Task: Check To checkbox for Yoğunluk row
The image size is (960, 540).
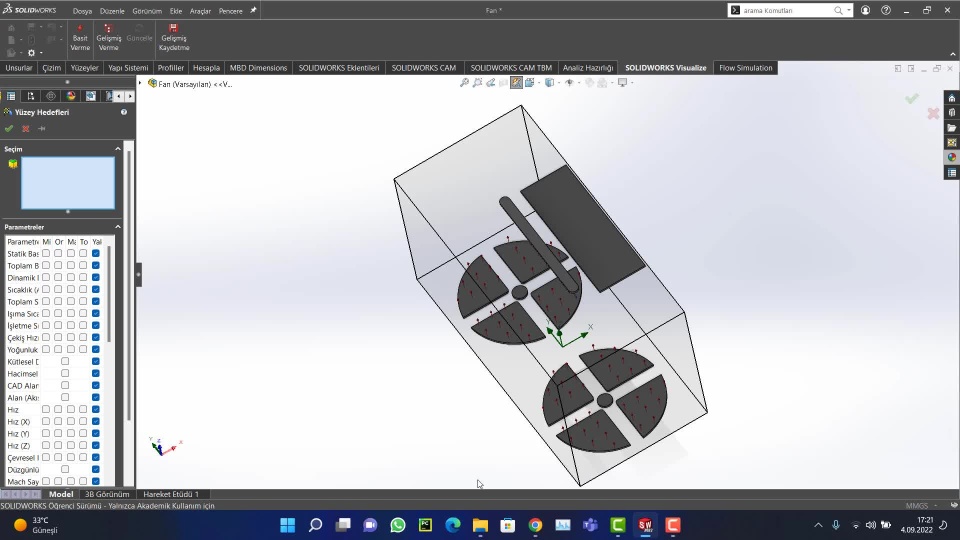Action: pos(83,349)
